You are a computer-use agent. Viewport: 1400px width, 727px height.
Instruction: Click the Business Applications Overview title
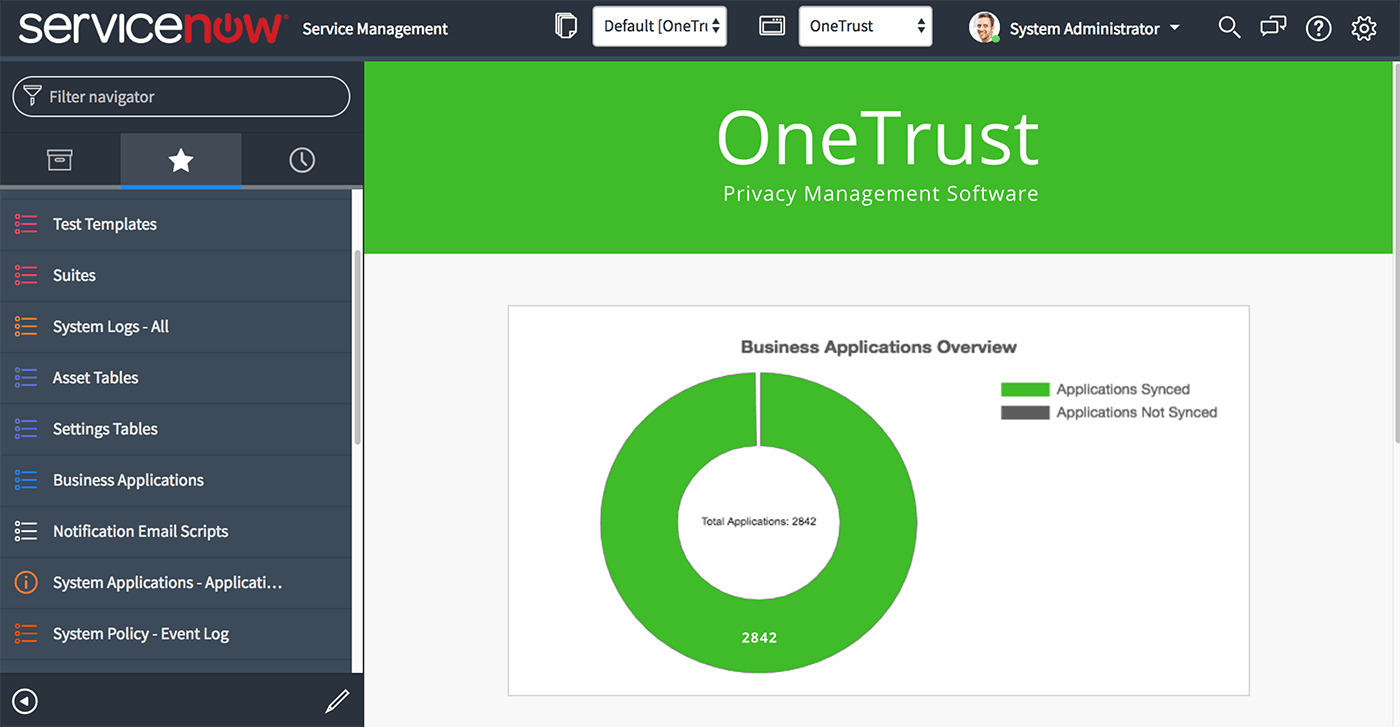[x=878, y=347]
